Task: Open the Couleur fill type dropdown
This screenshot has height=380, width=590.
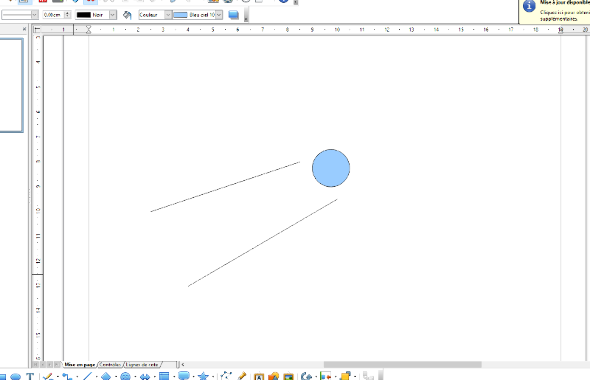Action: pyautogui.click(x=168, y=15)
